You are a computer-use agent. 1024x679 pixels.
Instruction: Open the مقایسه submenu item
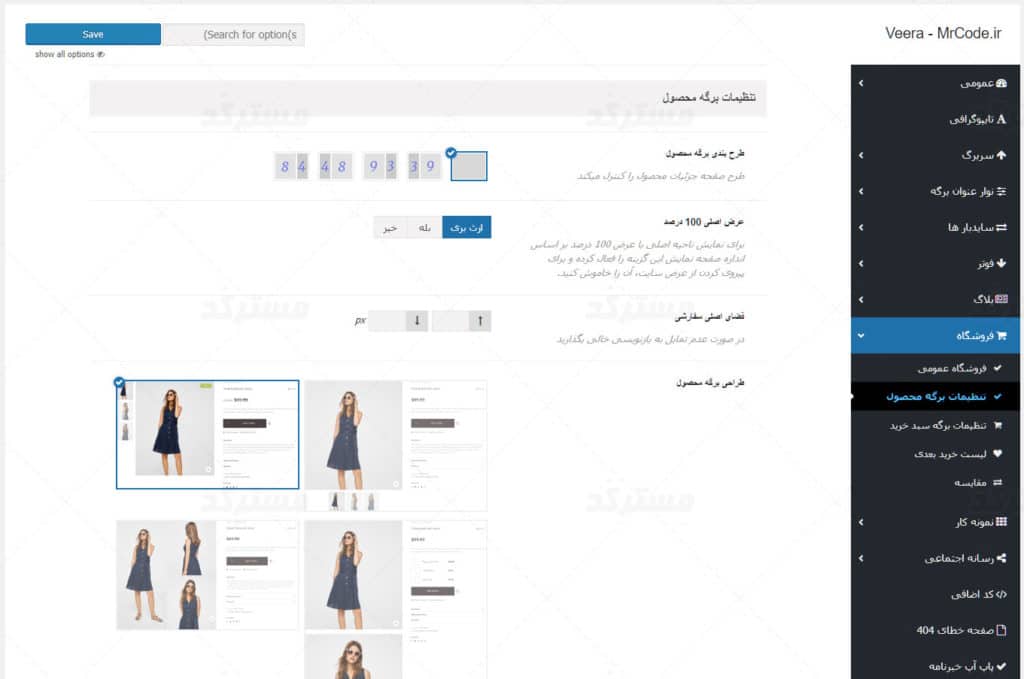[935, 482]
